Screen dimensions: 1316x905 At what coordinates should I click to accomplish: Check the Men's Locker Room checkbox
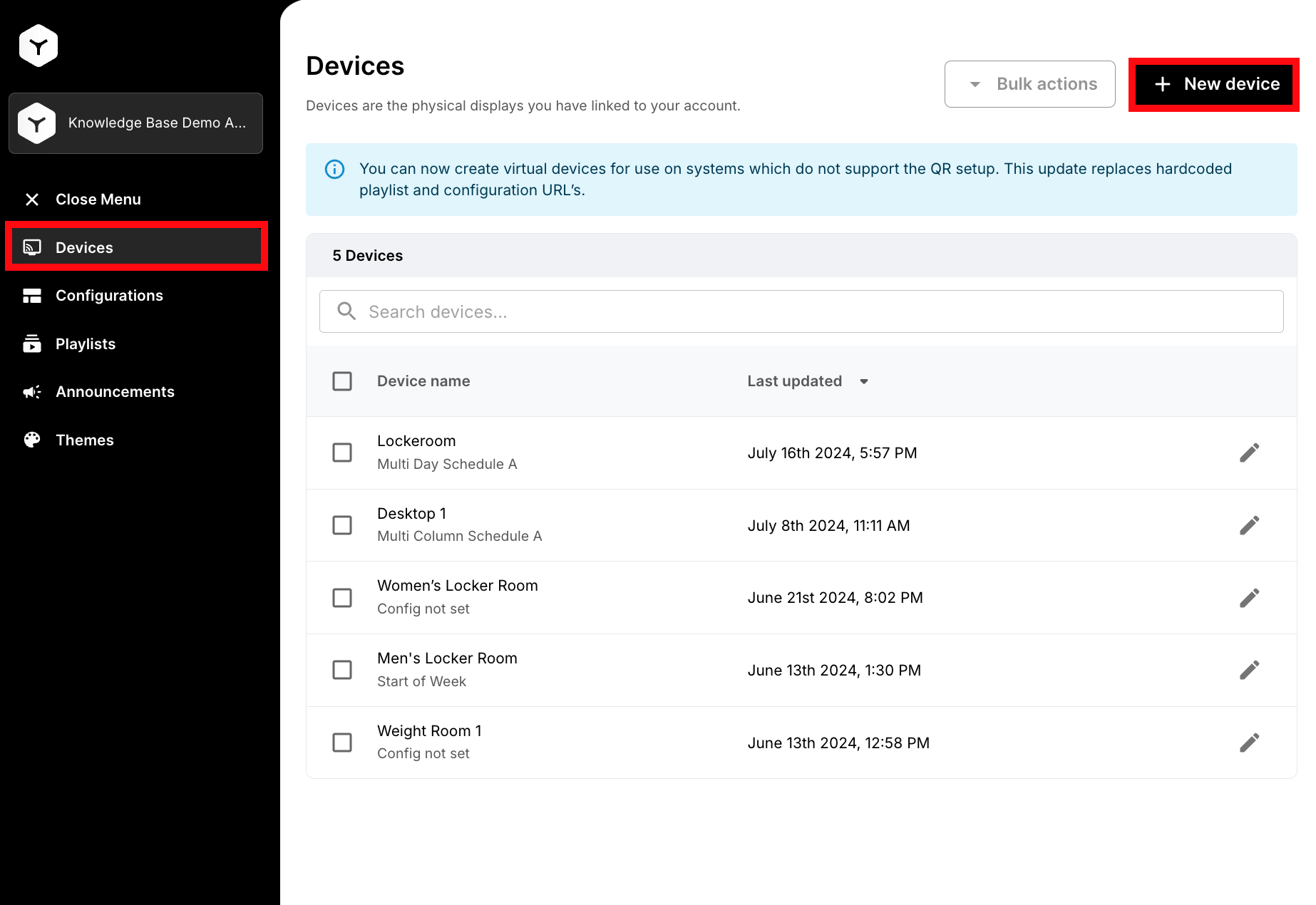point(342,670)
